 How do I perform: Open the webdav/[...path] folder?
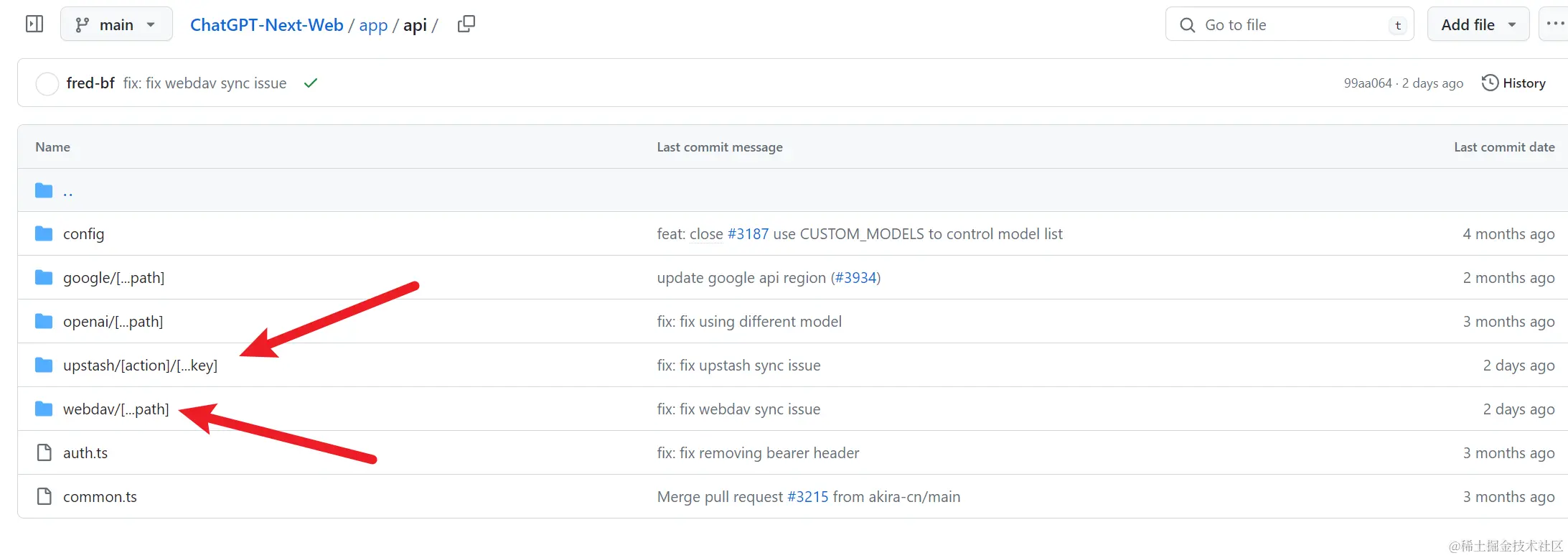(x=116, y=409)
